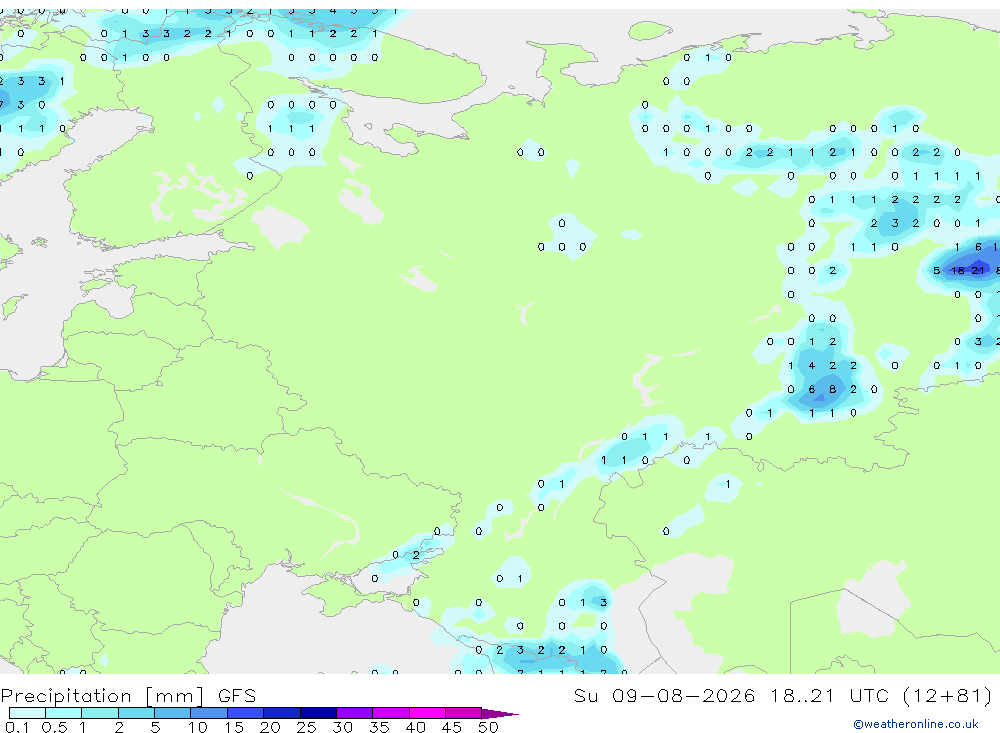1000x733 pixels.
Task: Click the '21' precipitation value on map
Action: click(x=978, y=270)
